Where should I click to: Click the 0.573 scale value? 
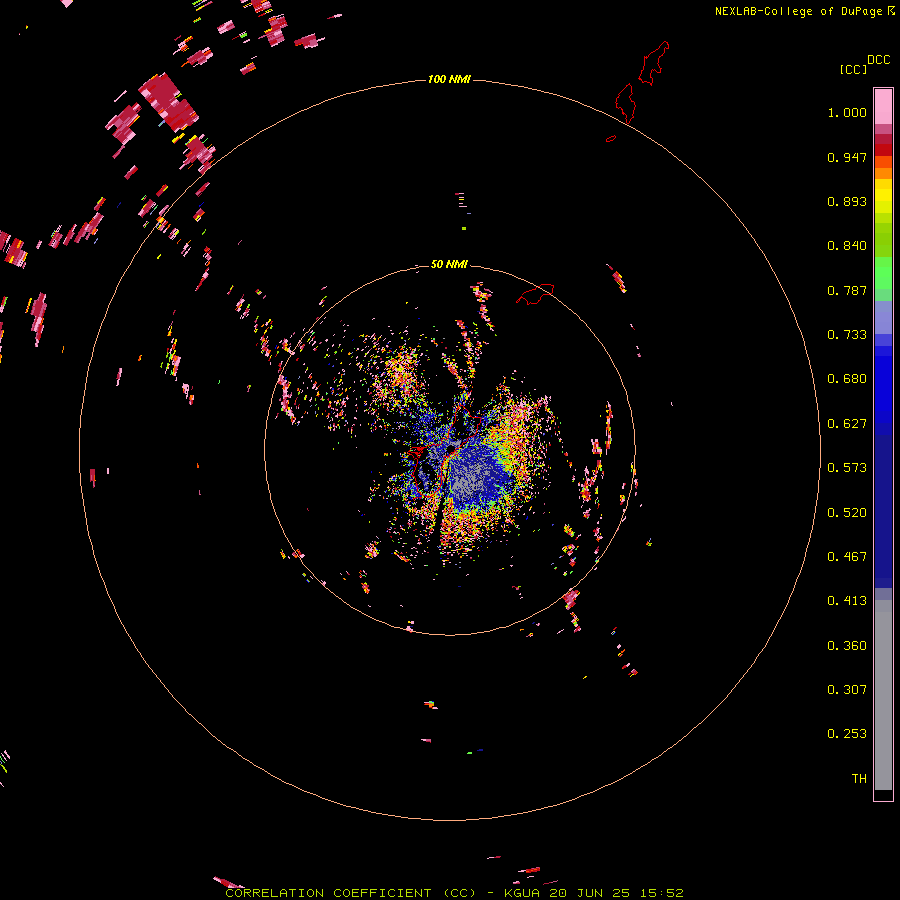pos(847,468)
